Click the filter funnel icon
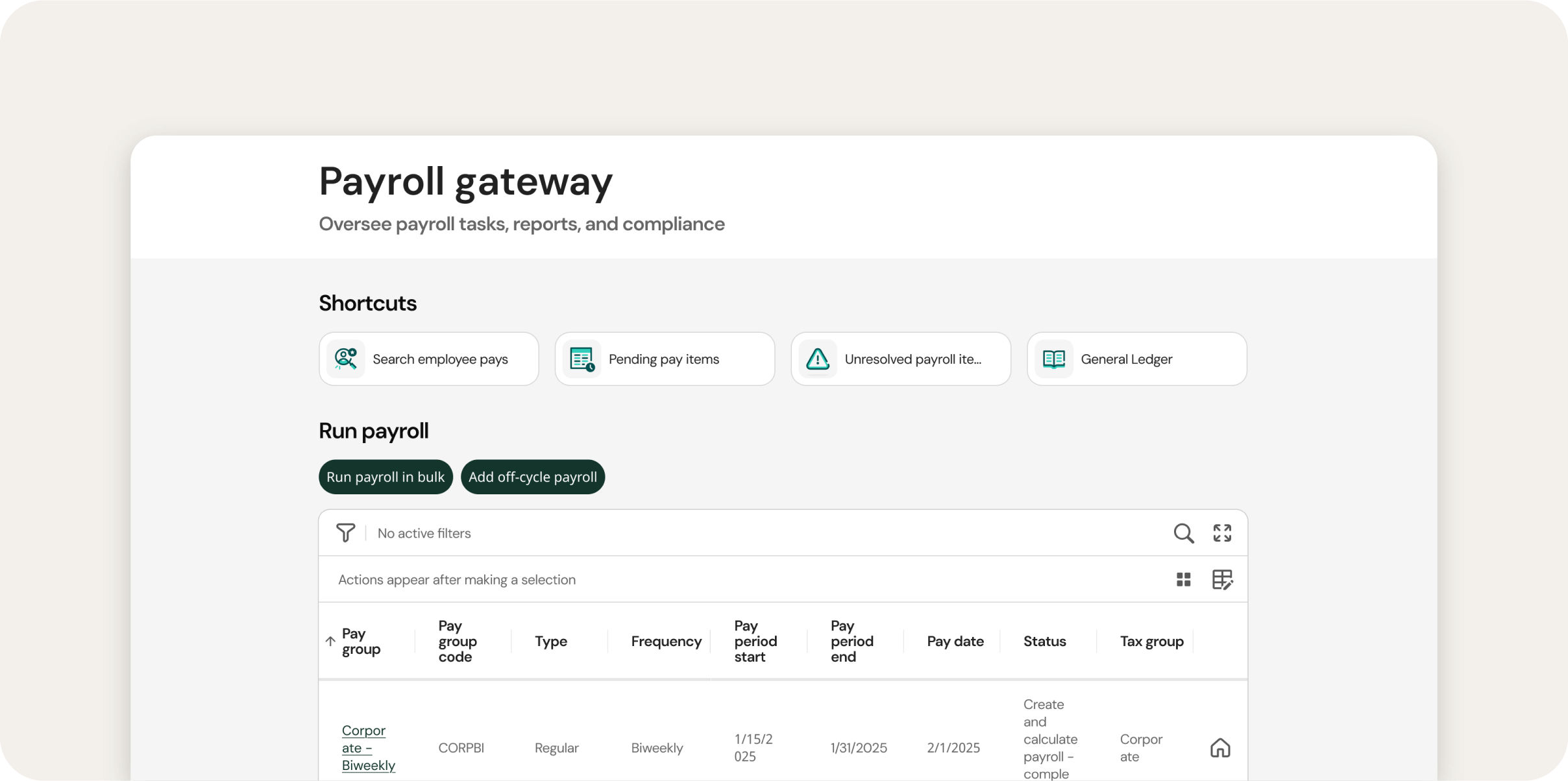Image resolution: width=1568 pixels, height=781 pixels. pyautogui.click(x=347, y=533)
